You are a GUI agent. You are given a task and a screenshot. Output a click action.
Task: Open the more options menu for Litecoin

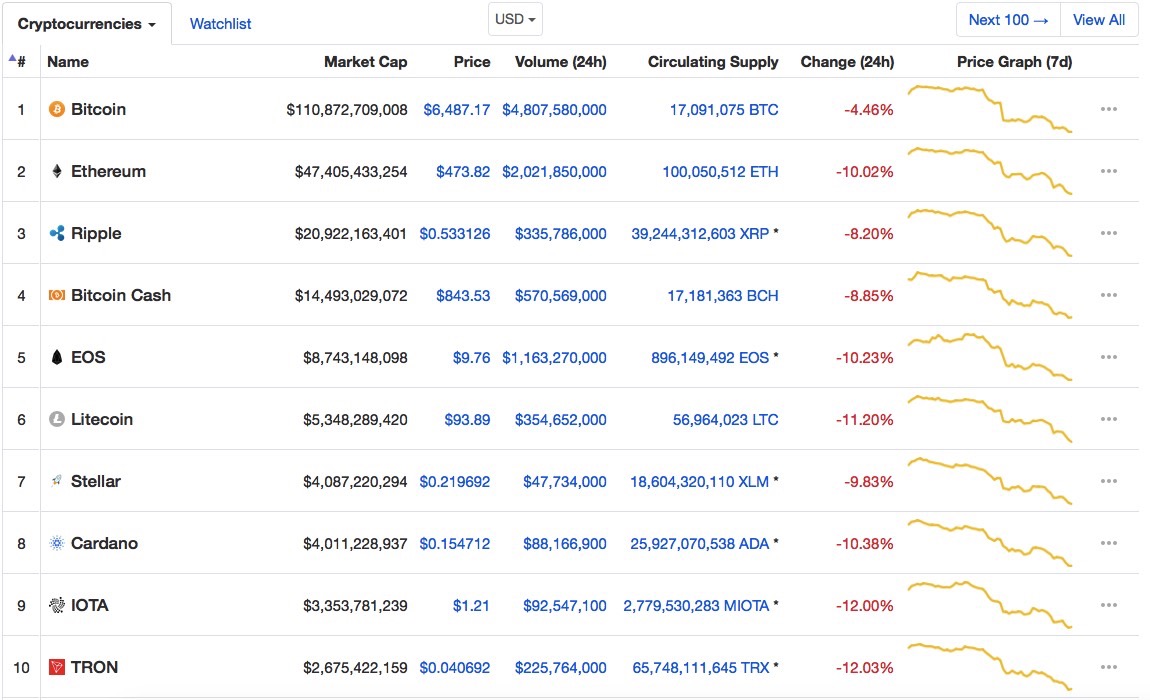pos(1108,419)
